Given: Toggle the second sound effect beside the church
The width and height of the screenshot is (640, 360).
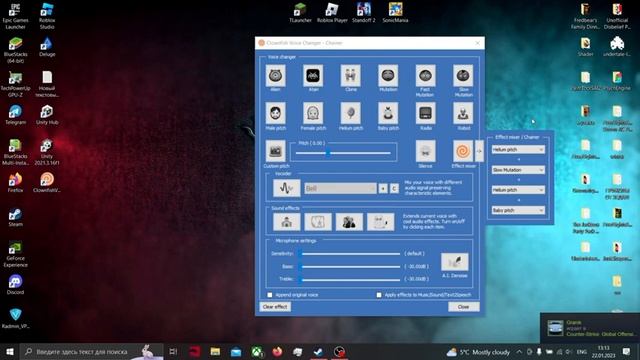Looking at the screenshot, I should (x=318, y=222).
